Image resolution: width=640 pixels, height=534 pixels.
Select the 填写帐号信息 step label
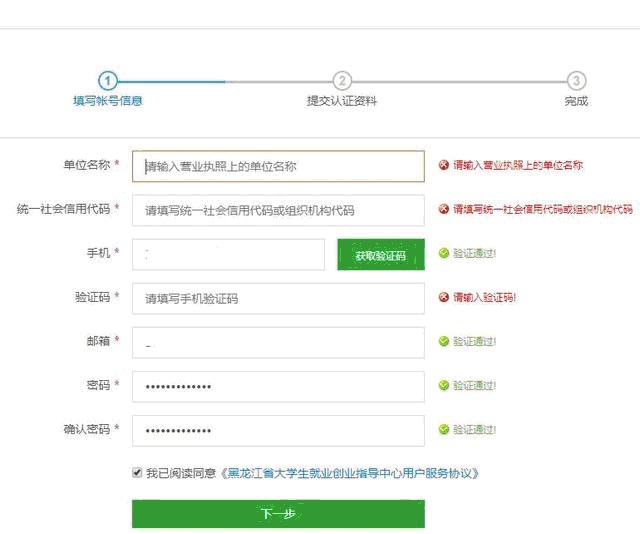(x=107, y=101)
